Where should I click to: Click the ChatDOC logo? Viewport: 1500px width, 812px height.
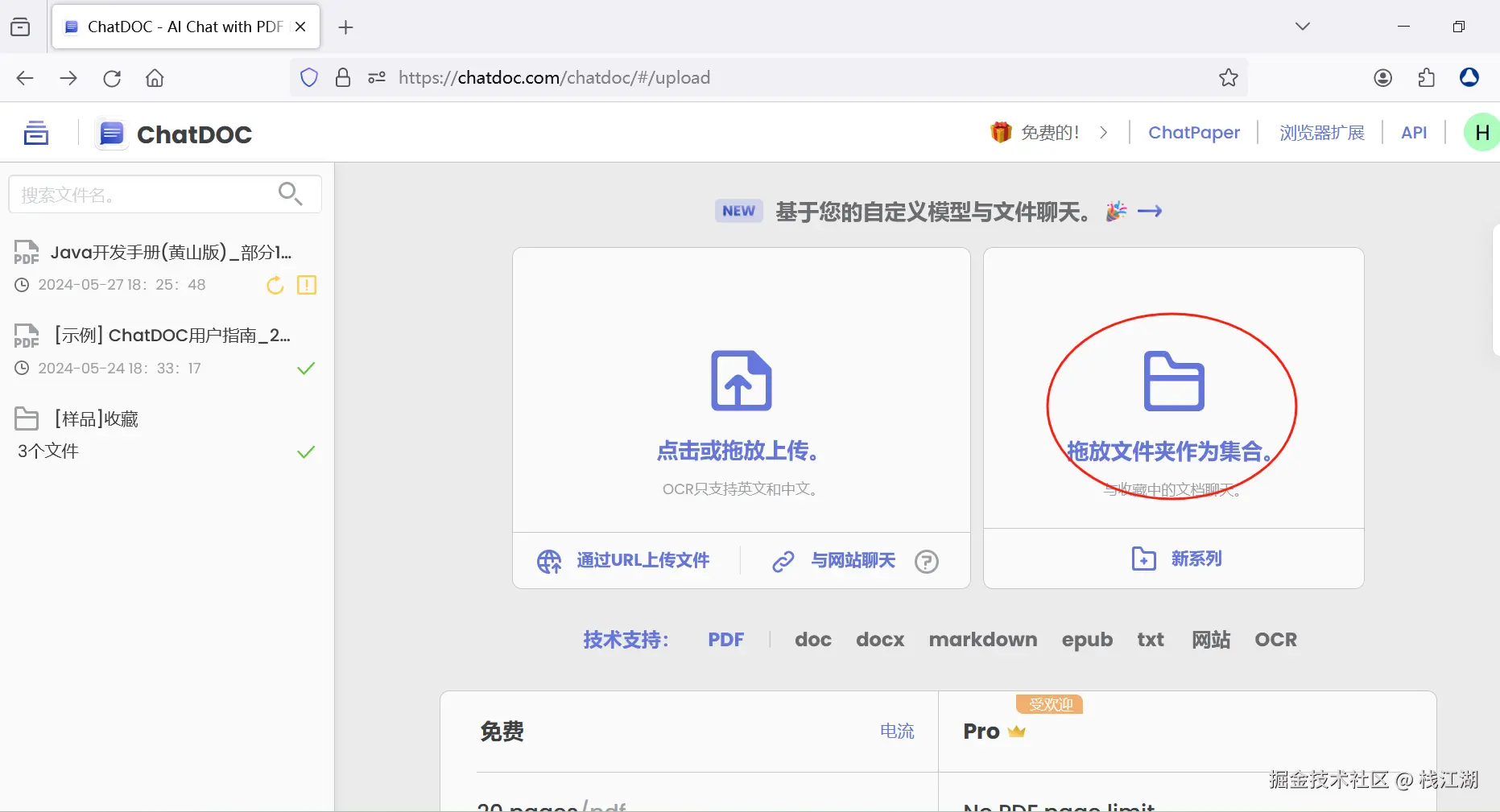coord(175,134)
